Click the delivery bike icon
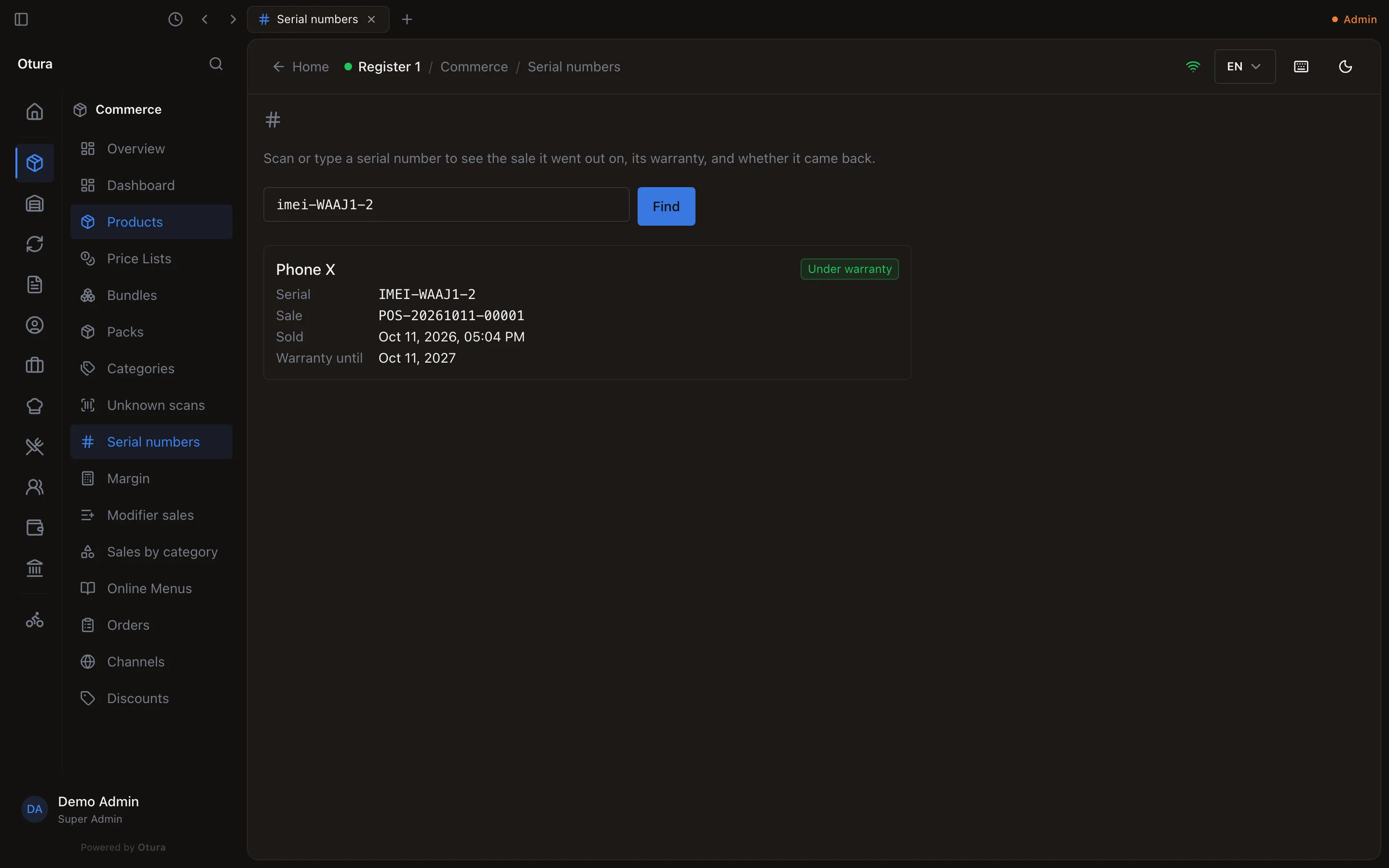1389x868 pixels. pyautogui.click(x=35, y=620)
